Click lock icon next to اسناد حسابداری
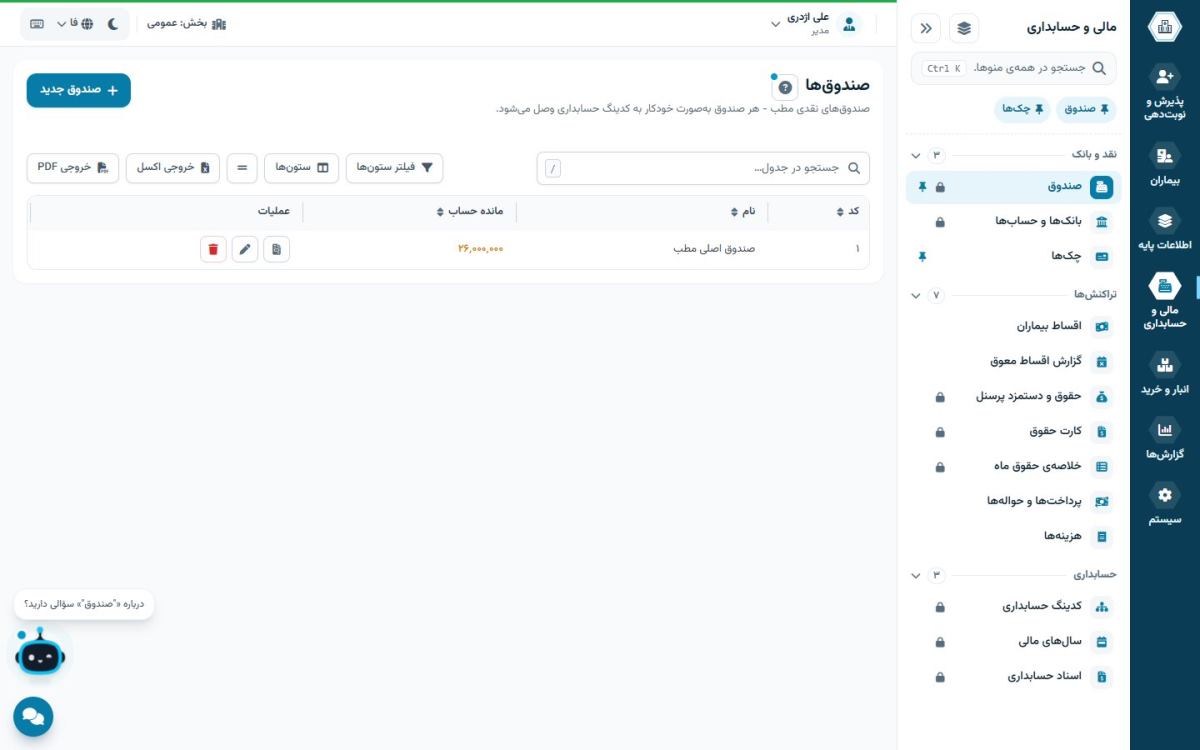 (940, 677)
